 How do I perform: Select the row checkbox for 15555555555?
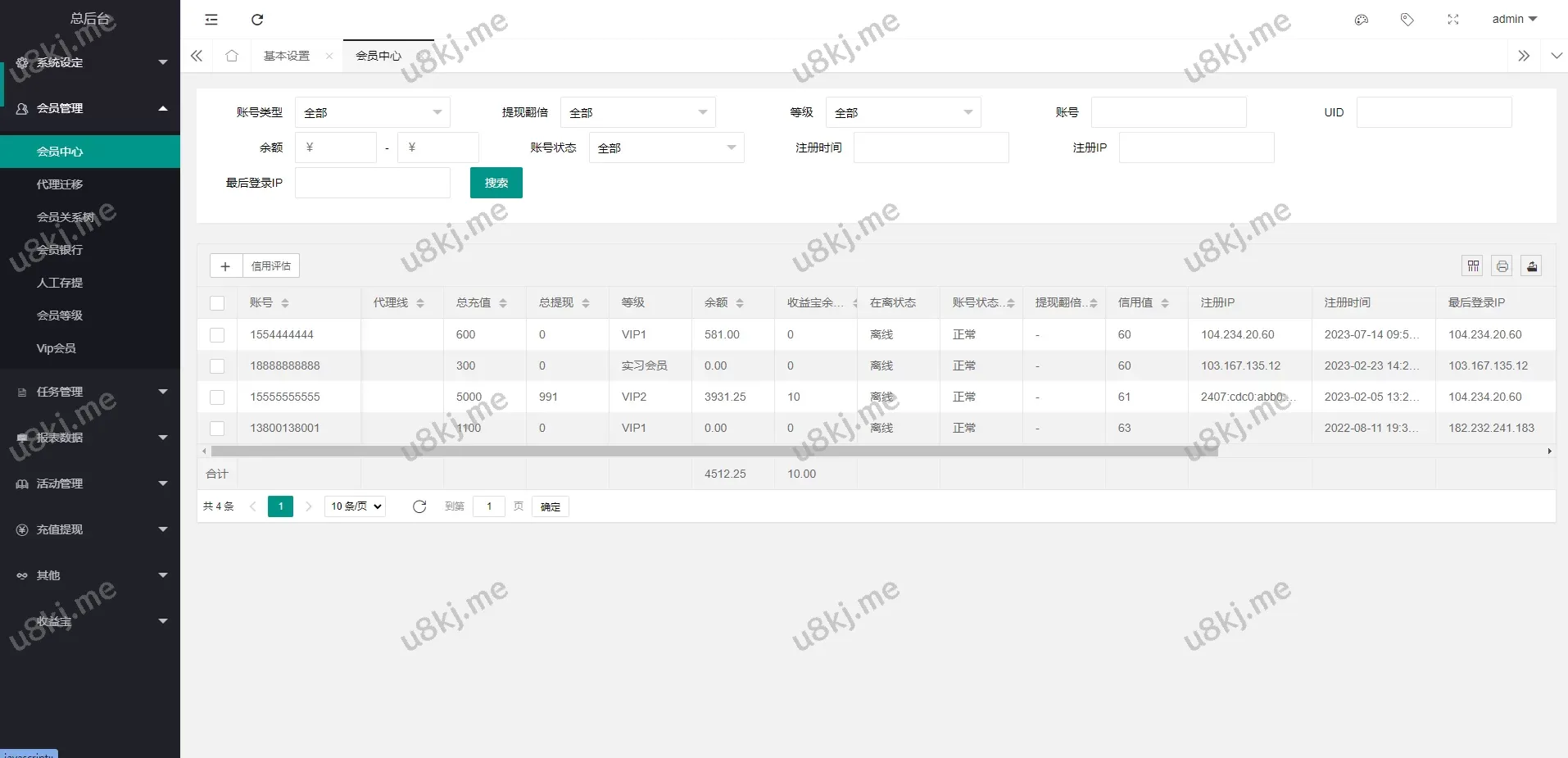pyautogui.click(x=217, y=397)
